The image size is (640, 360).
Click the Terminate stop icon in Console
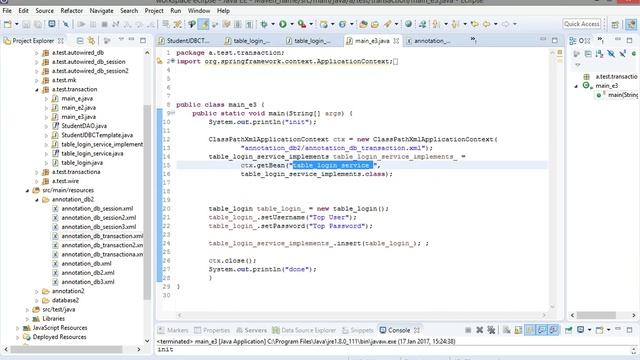coord(468,330)
